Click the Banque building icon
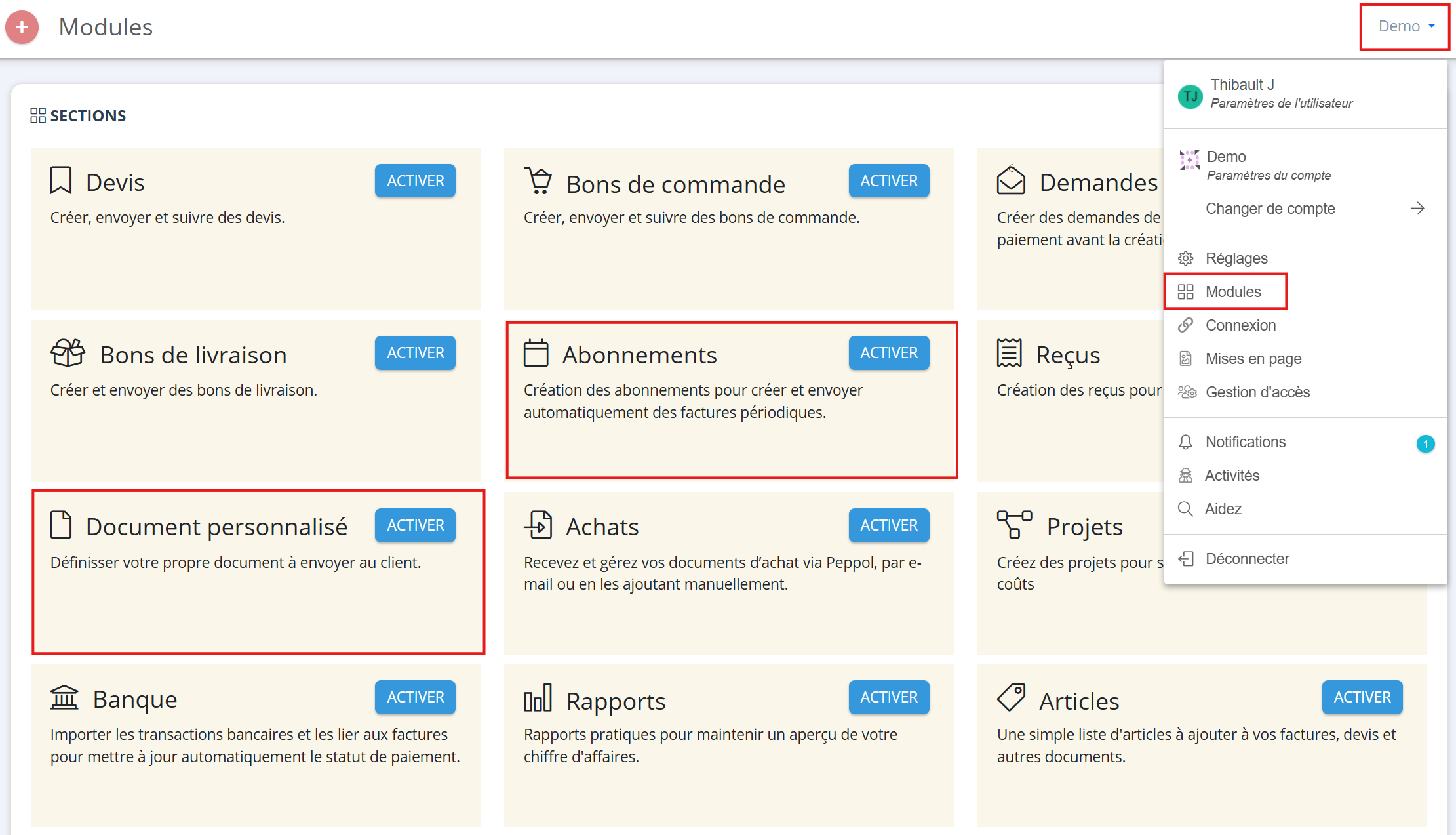 tap(64, 697)
